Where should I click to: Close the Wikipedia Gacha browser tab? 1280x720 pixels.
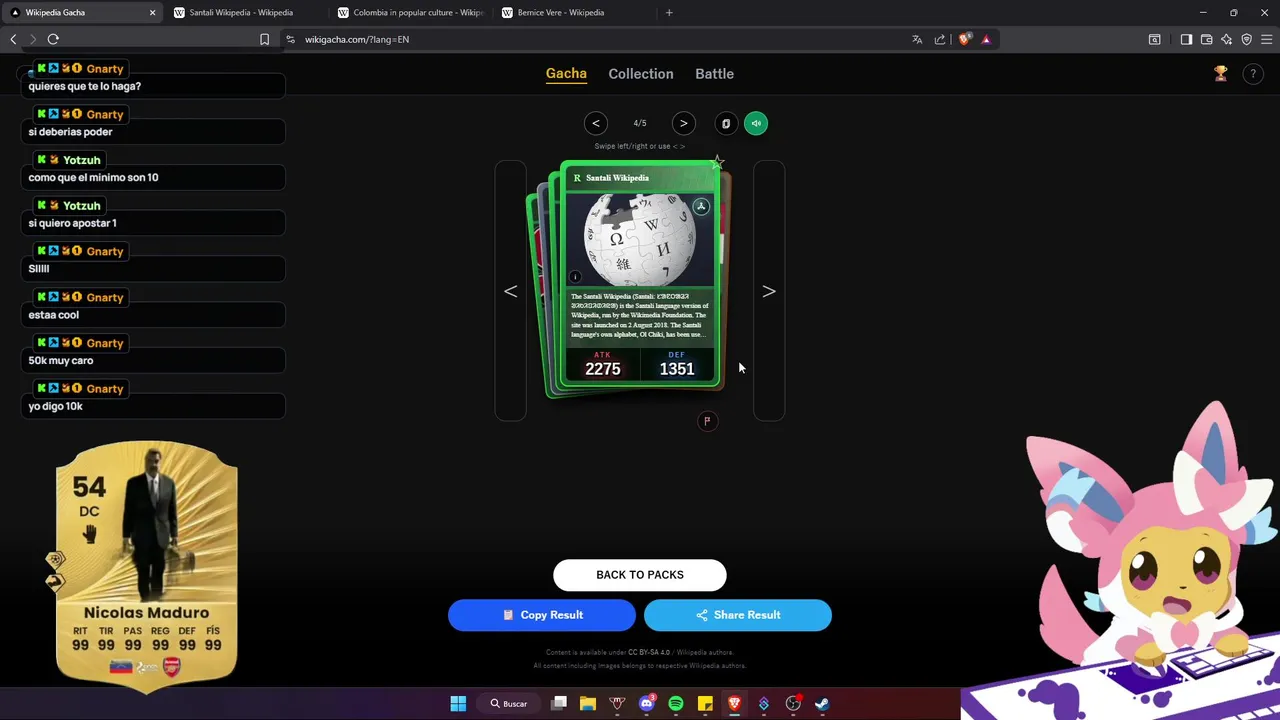point(152,13)
